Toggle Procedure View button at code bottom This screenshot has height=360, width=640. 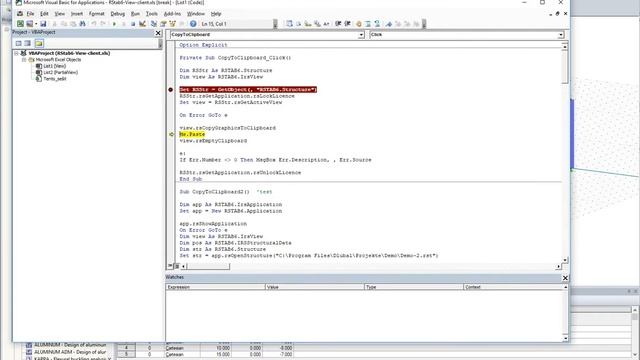tap(170, 266)
